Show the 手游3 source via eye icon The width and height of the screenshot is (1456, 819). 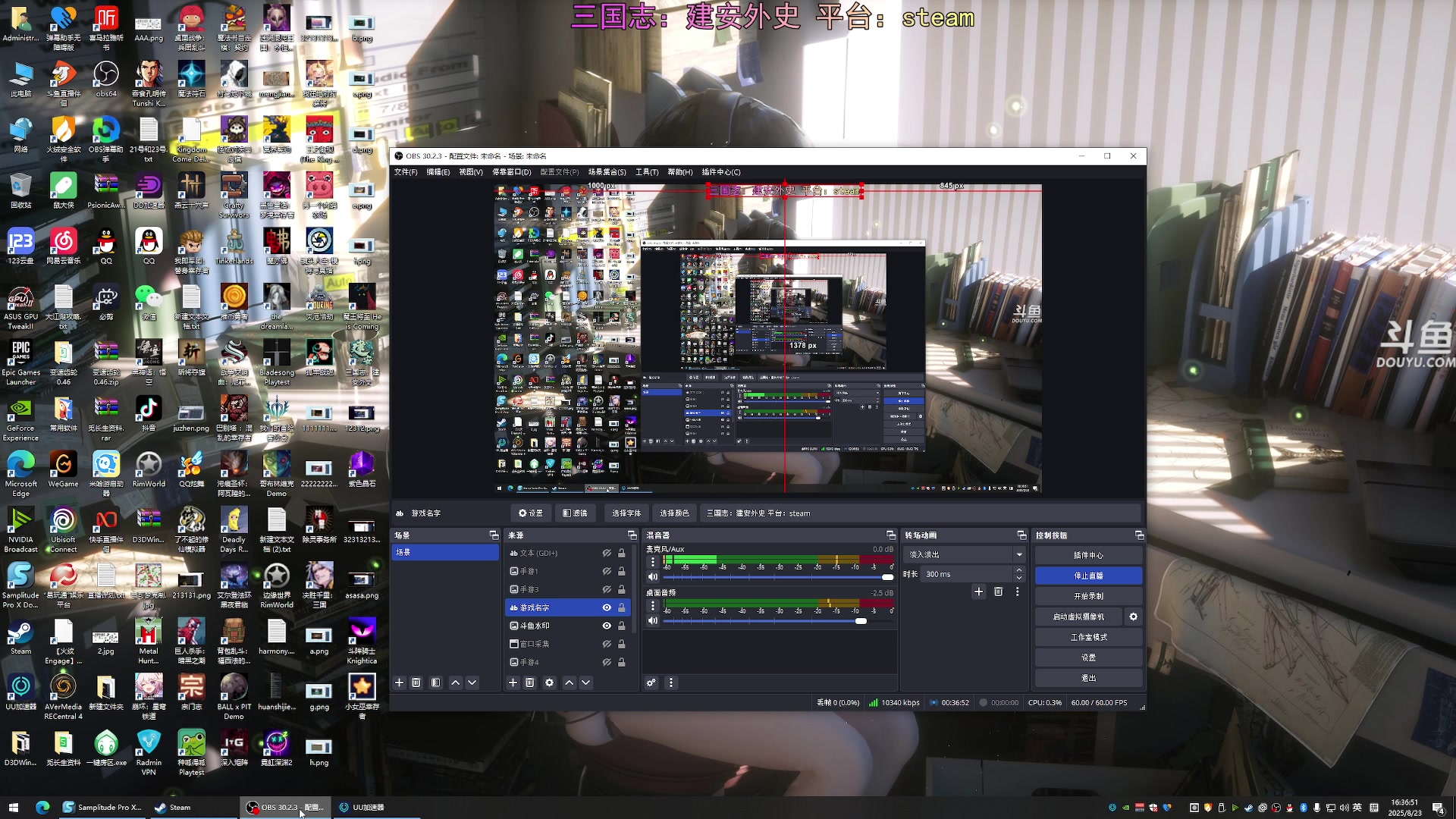[x=607, y=589]
